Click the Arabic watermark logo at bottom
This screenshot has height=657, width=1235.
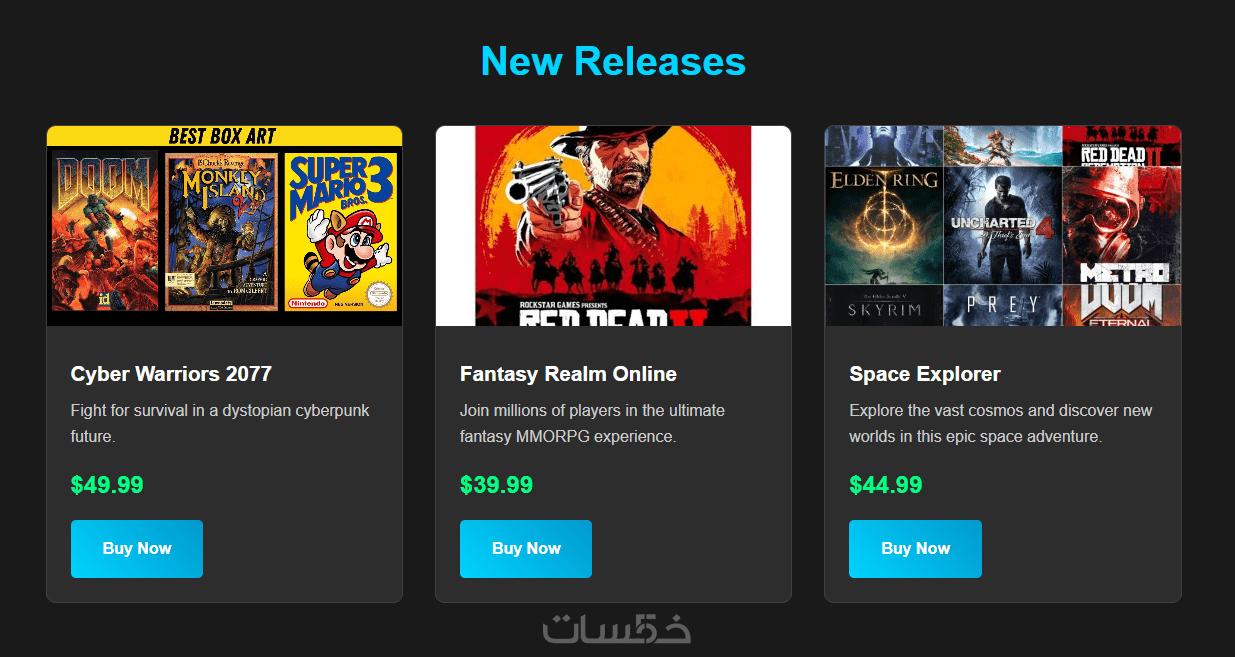[x=617, y=629]
